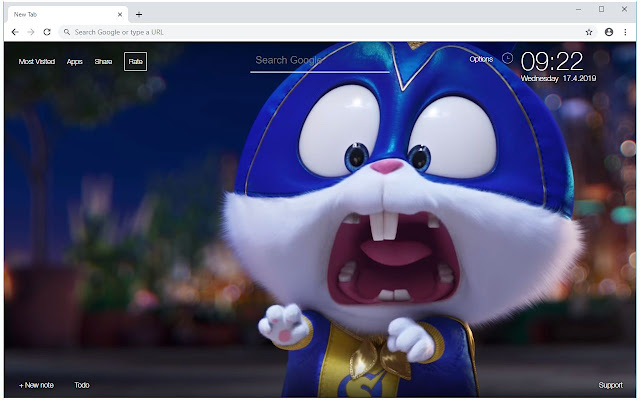Click the Support link

point(610,385)
